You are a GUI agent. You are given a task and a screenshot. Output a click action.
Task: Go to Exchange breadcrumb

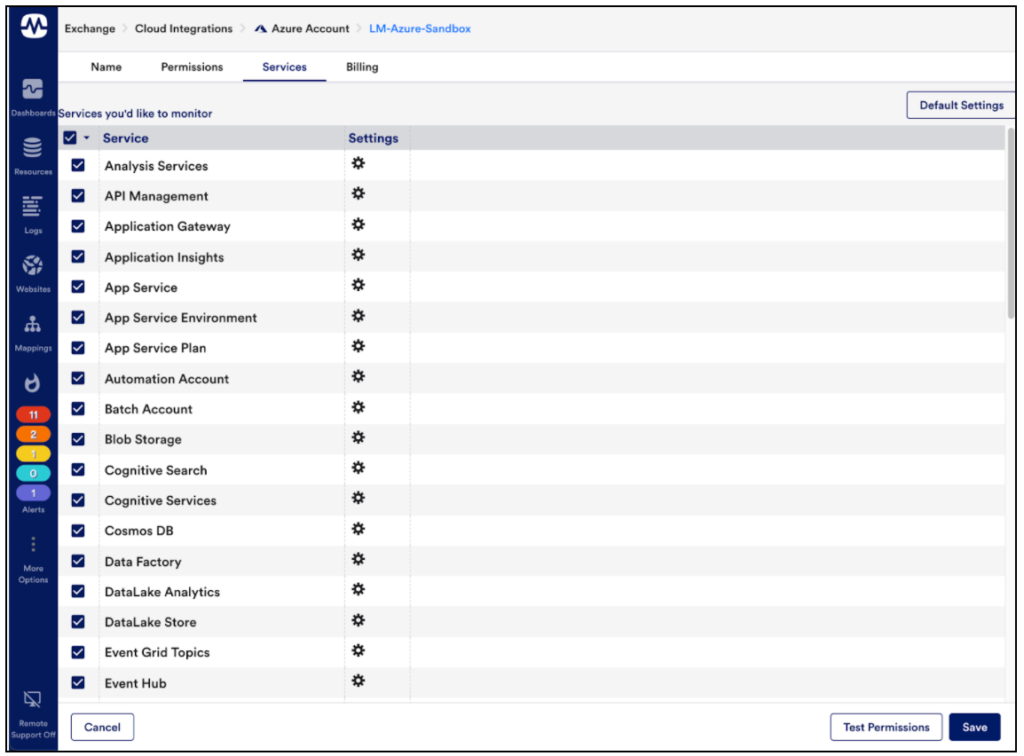tap(89, 29)
